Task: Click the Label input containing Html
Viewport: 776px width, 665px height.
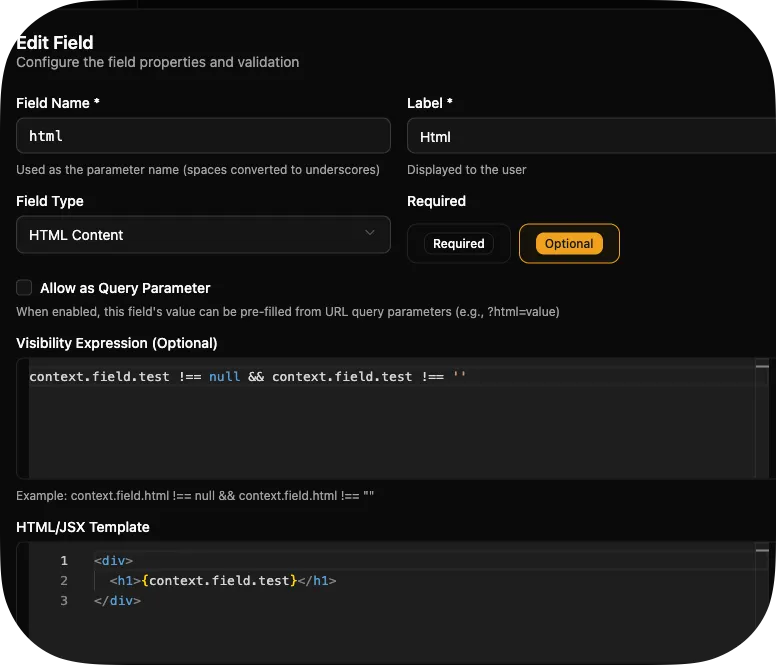Action: pyautogui.click(x=590, y=137)
